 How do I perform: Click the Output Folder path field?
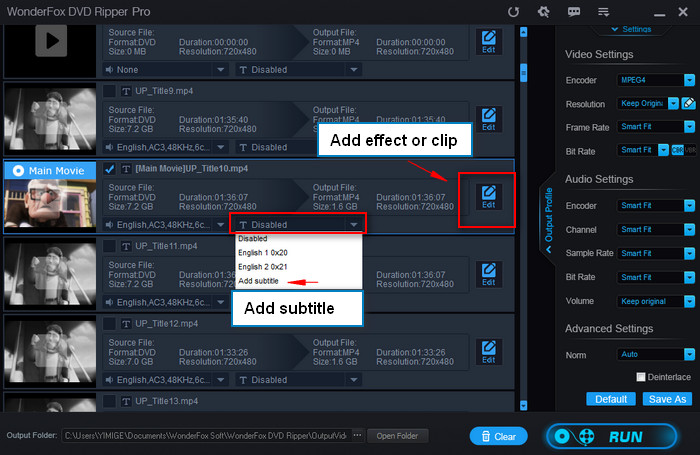(206, 435)
